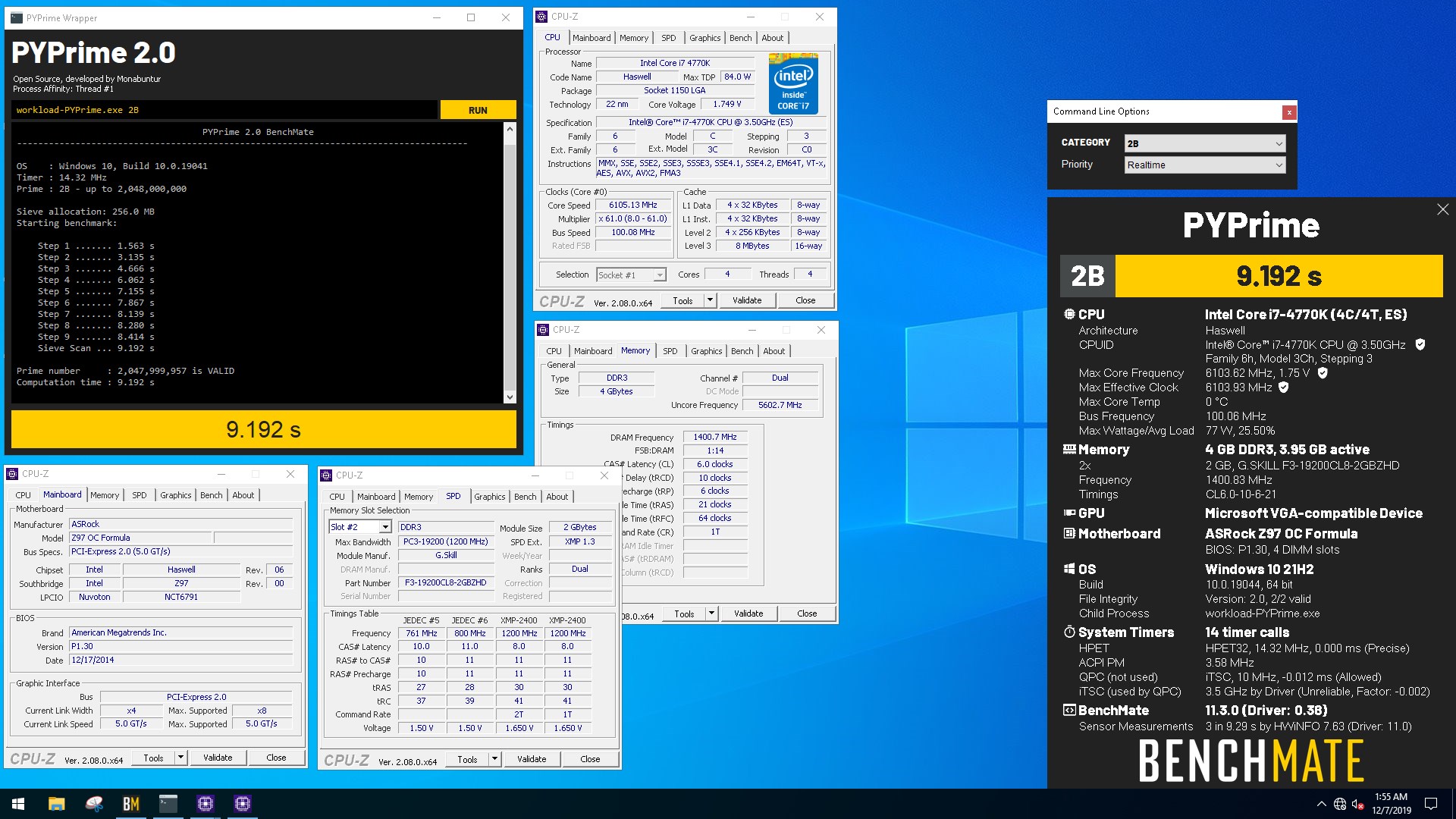Viewport: 1456px width, 819px height.
Task: Open Windows Start menu
Action: point(18,804)
